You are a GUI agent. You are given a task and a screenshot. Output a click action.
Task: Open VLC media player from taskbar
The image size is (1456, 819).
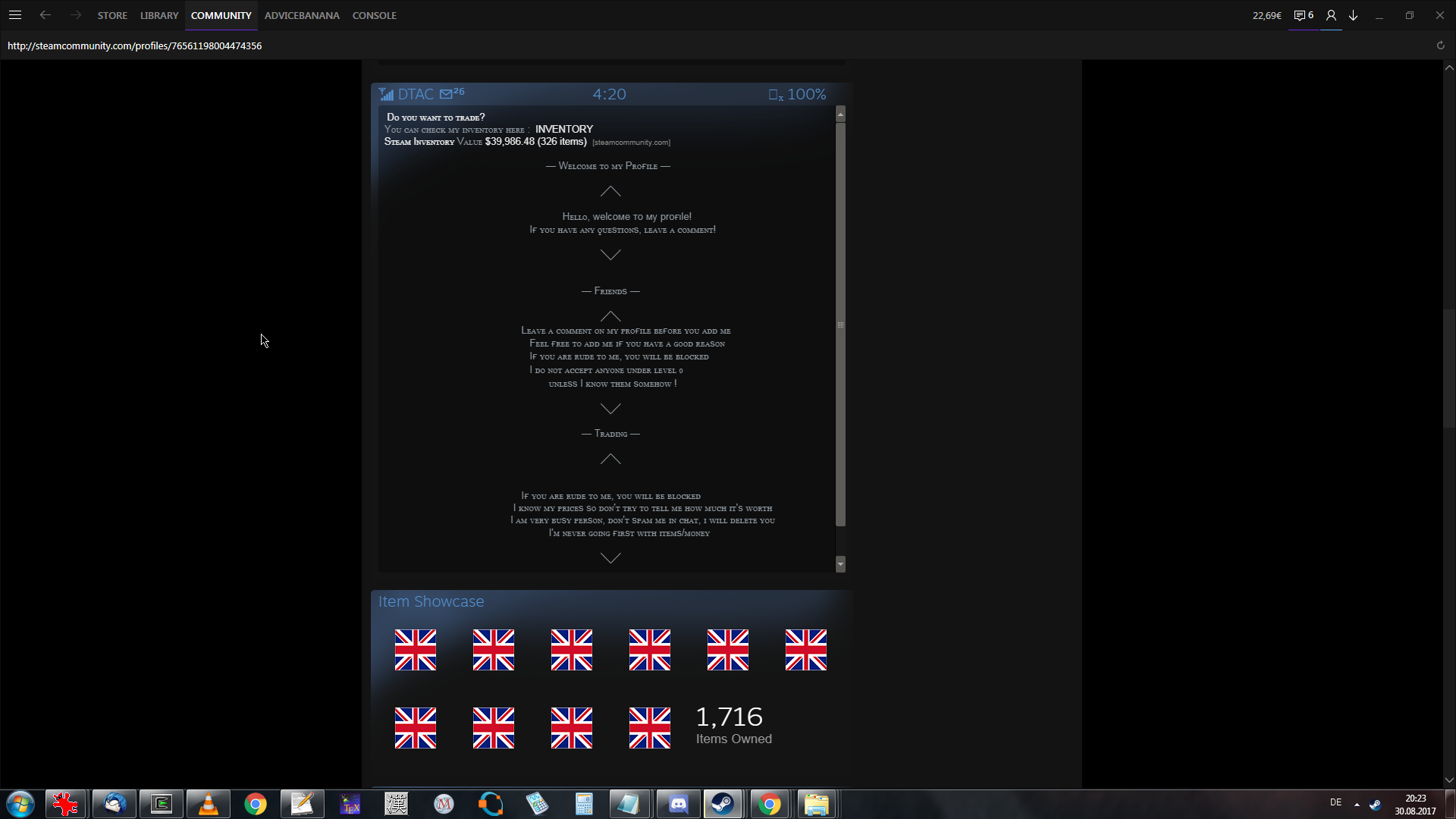click(x=208, y=804)
